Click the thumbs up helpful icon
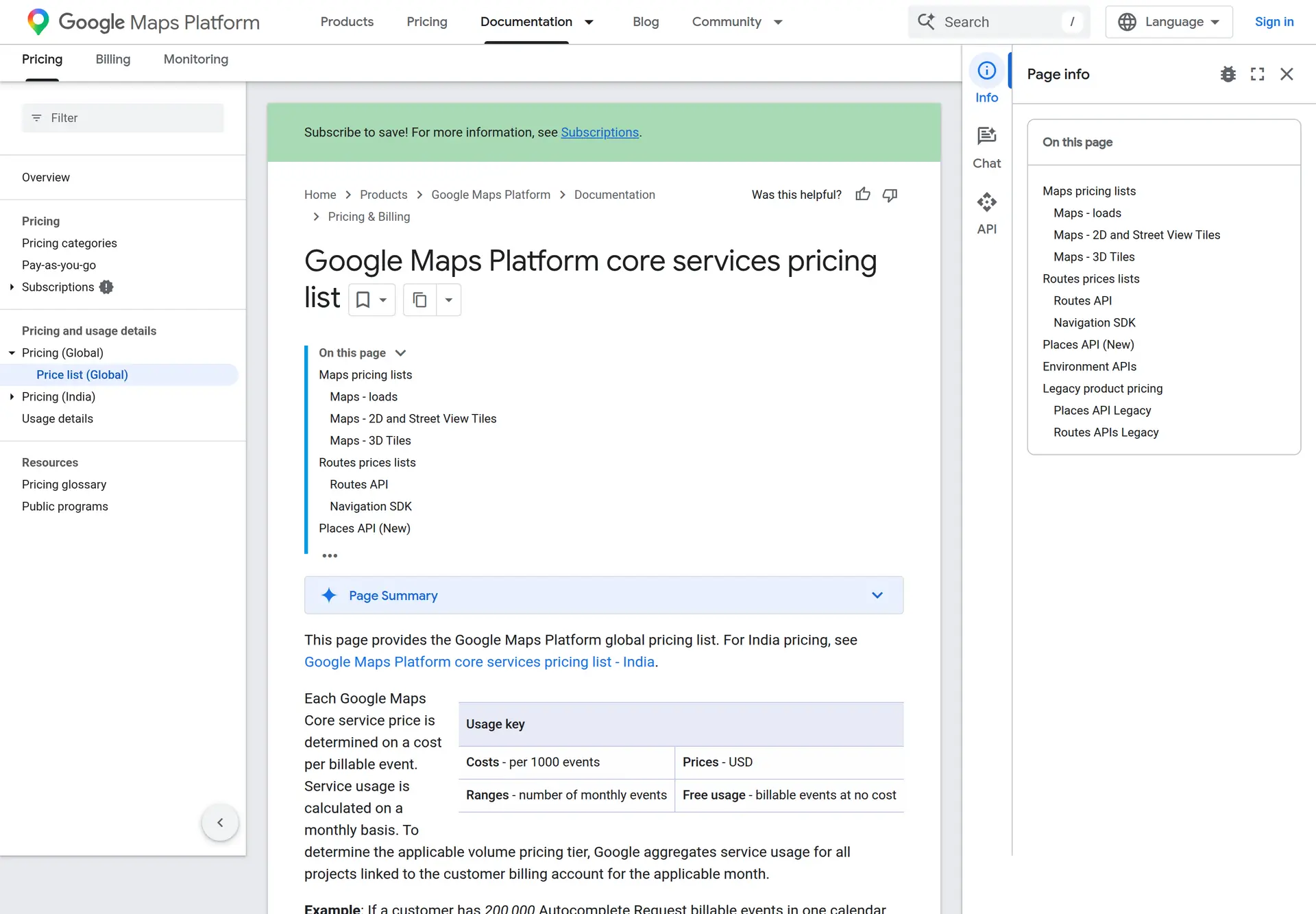Viewport: 1316px width, 914px height. [x=863, y=195]
